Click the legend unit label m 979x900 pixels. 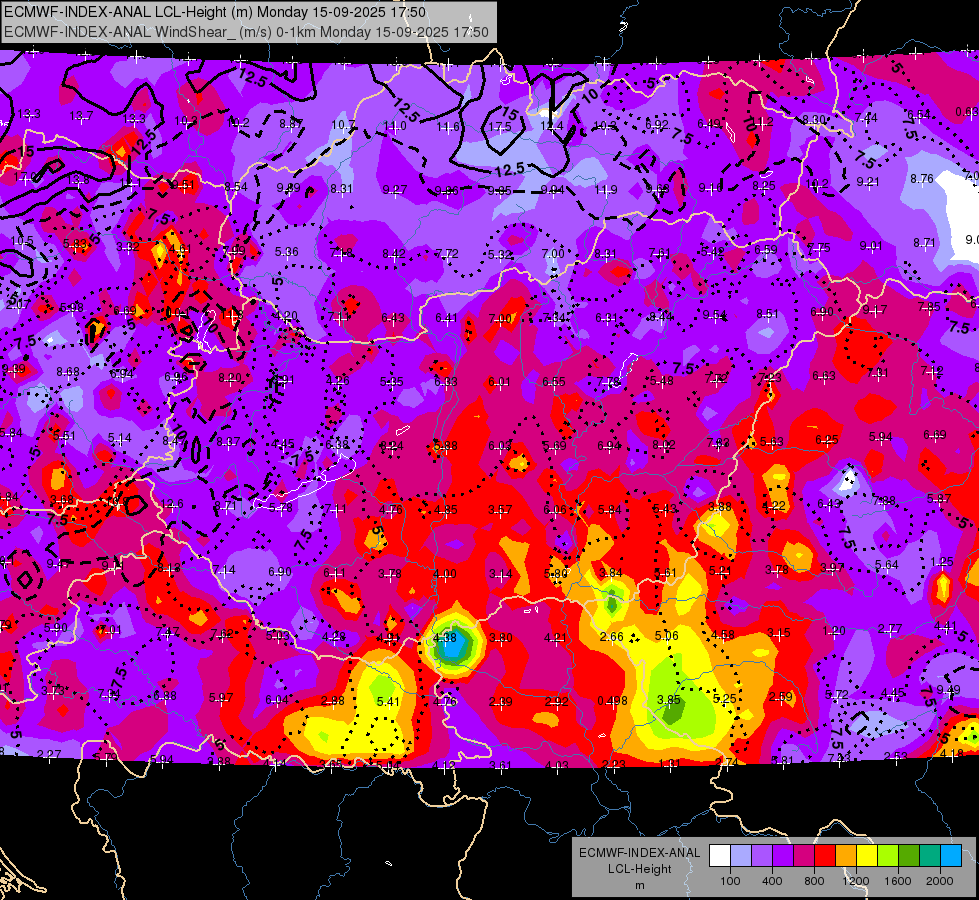(640, 886)
